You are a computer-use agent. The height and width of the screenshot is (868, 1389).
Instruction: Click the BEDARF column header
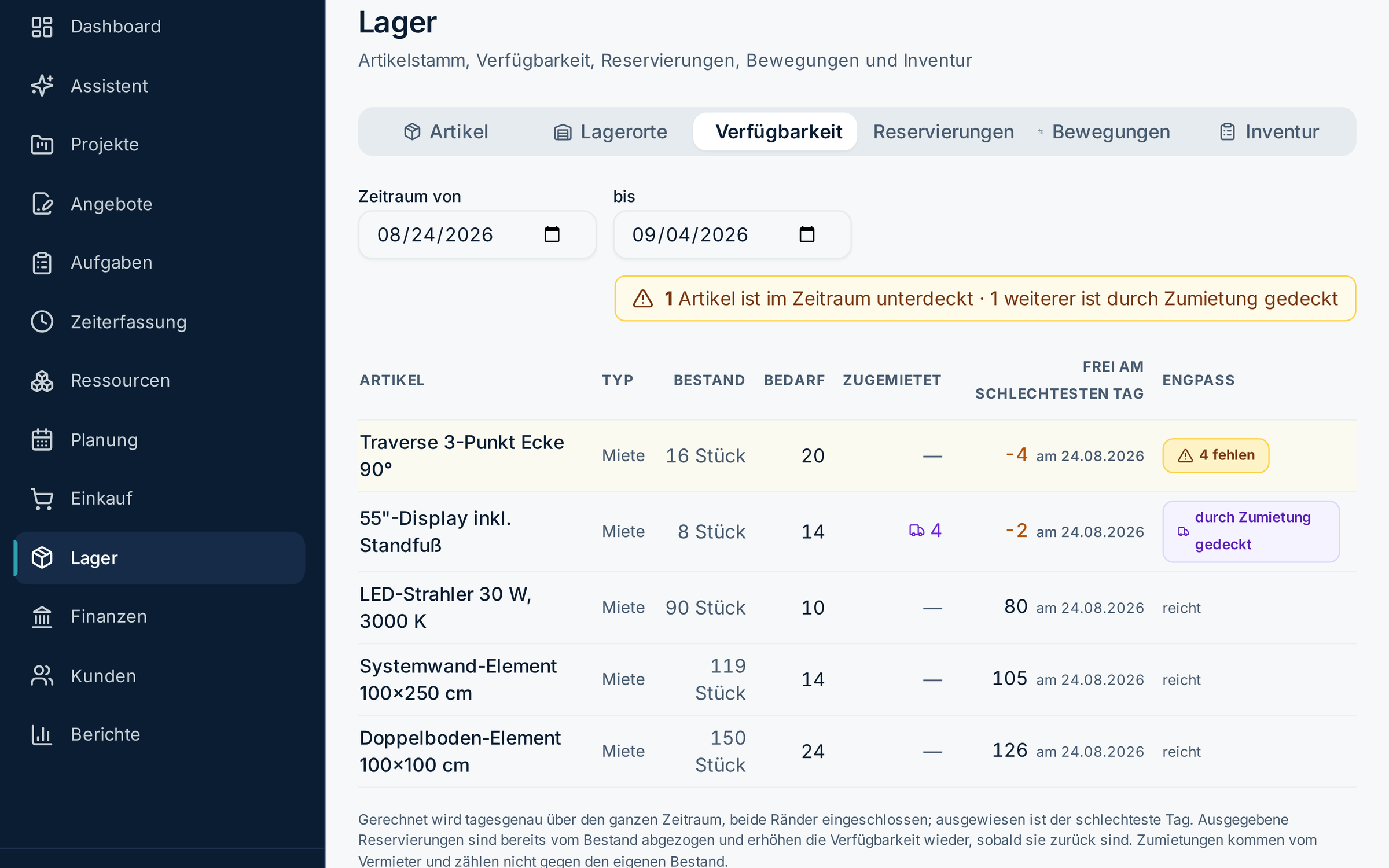[x=794, y=380]
